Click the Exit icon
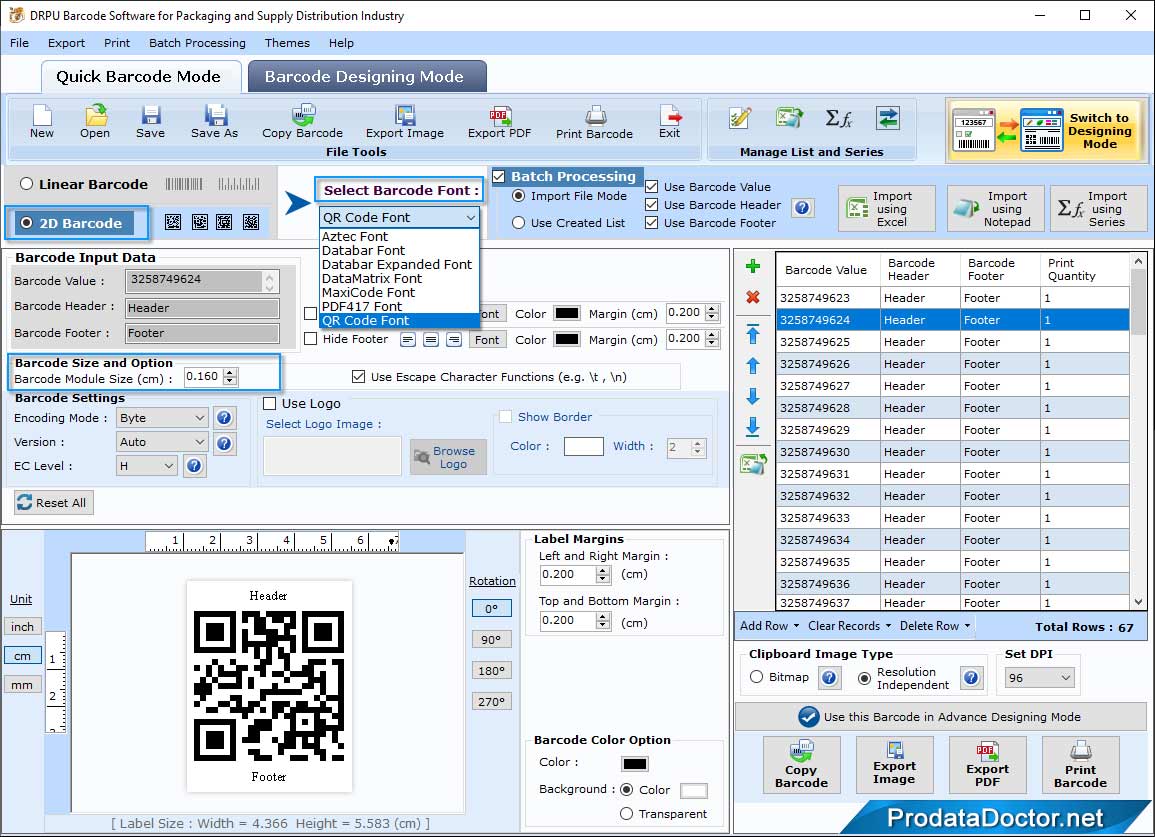 click(x=670, y=122)
